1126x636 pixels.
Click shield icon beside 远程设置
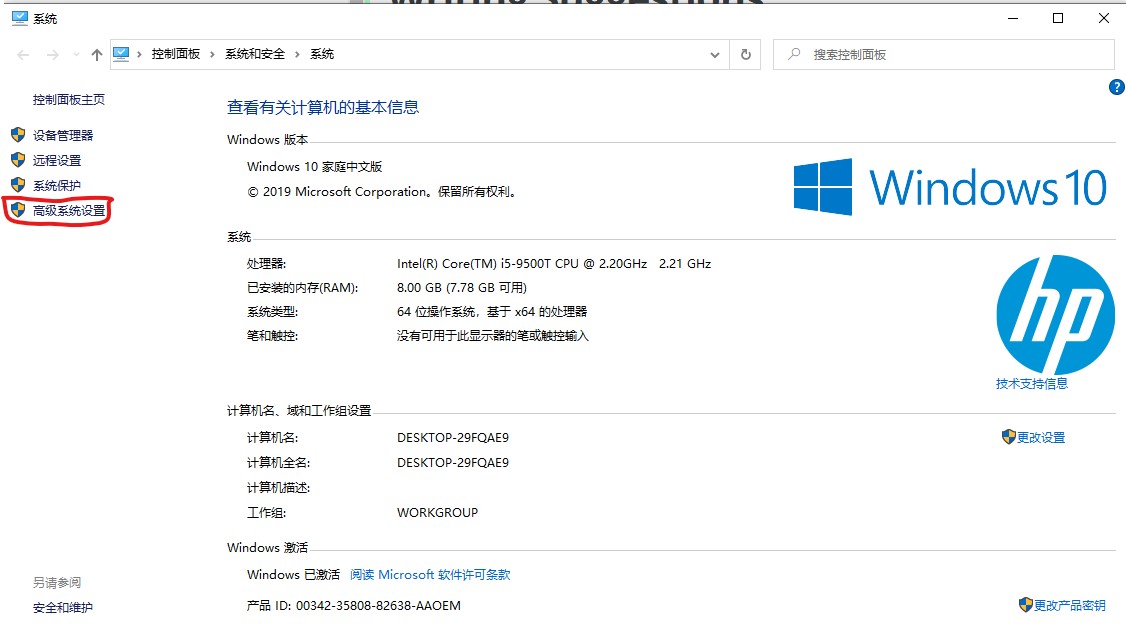pyautogui.click(x=18, y=159)
